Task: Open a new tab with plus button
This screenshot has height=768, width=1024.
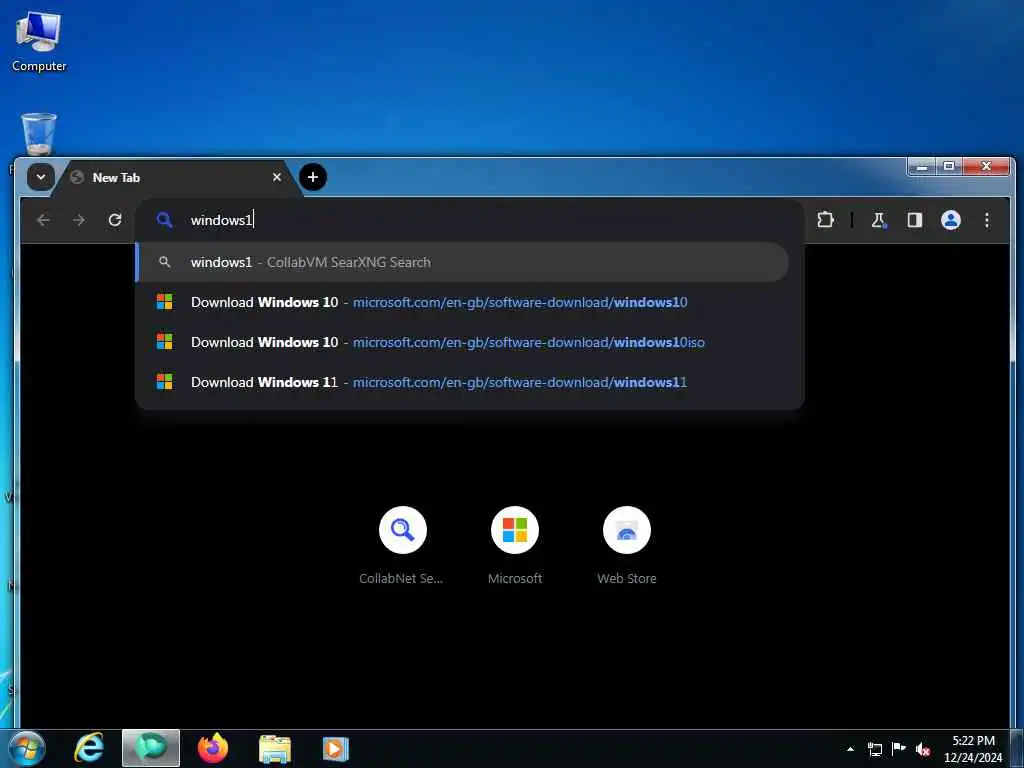Action: pos(313,177)
